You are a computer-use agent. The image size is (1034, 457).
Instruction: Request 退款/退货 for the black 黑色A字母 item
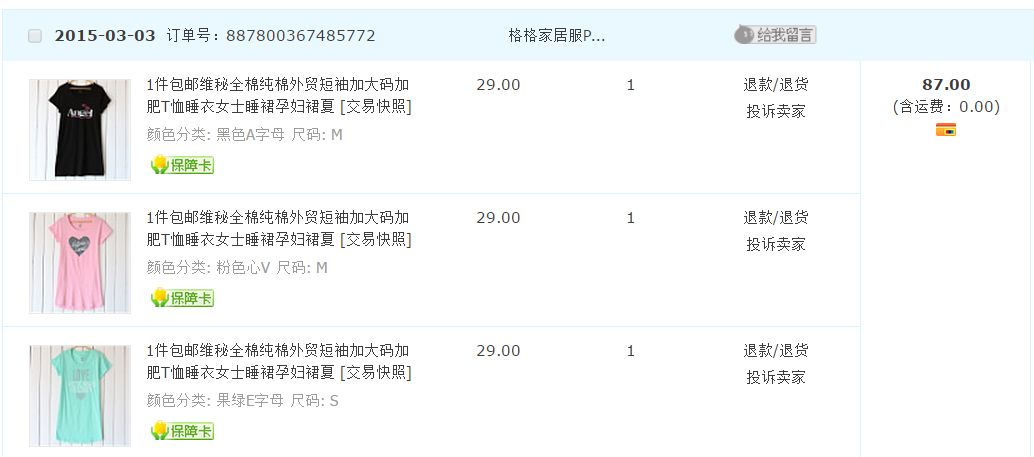pos(775,85)
